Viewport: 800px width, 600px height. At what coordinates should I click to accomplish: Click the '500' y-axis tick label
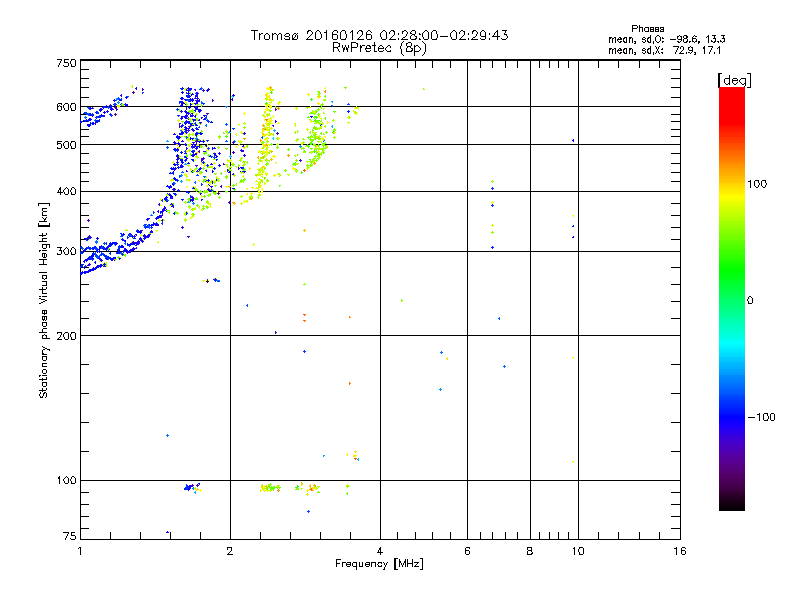66,145
